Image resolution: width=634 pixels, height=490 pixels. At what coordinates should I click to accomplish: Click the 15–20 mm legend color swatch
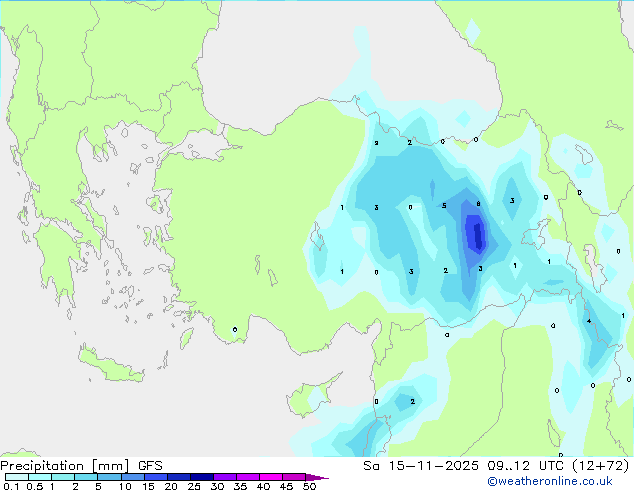[x=156, y=477]
